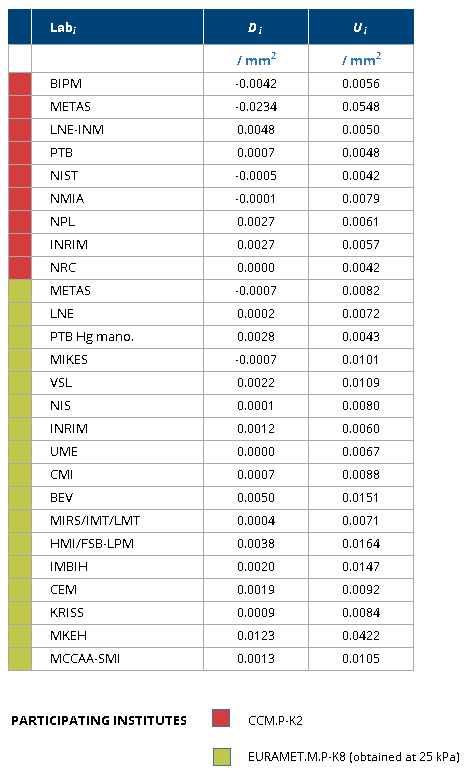Select the 0.0123 value in MKEH row

(x=256, y=635)
